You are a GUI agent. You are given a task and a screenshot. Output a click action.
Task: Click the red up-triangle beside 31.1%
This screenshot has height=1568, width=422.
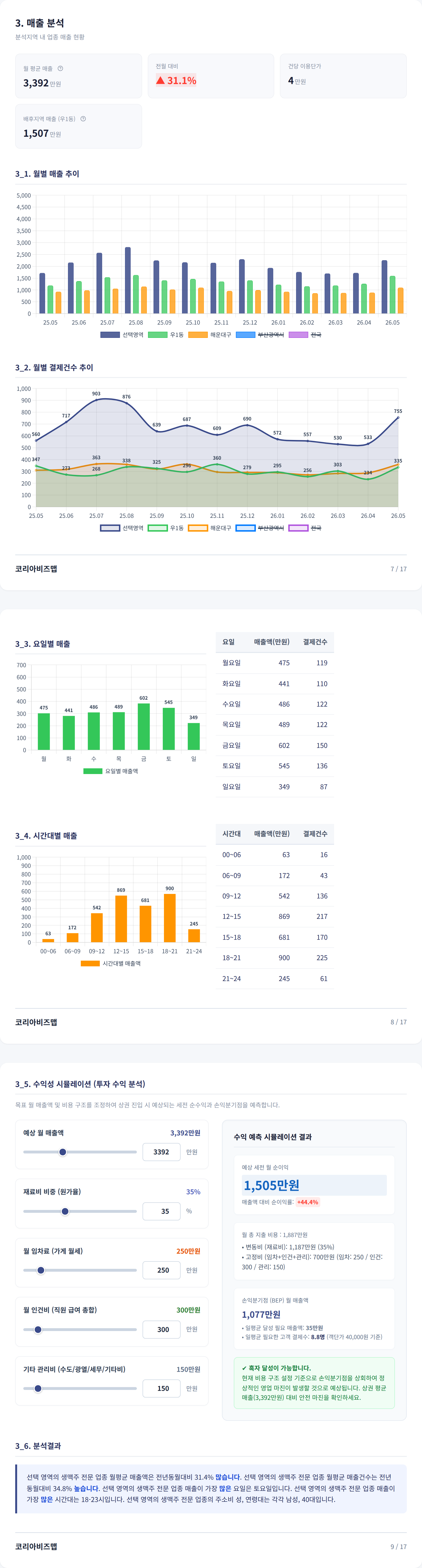point(160,80)
